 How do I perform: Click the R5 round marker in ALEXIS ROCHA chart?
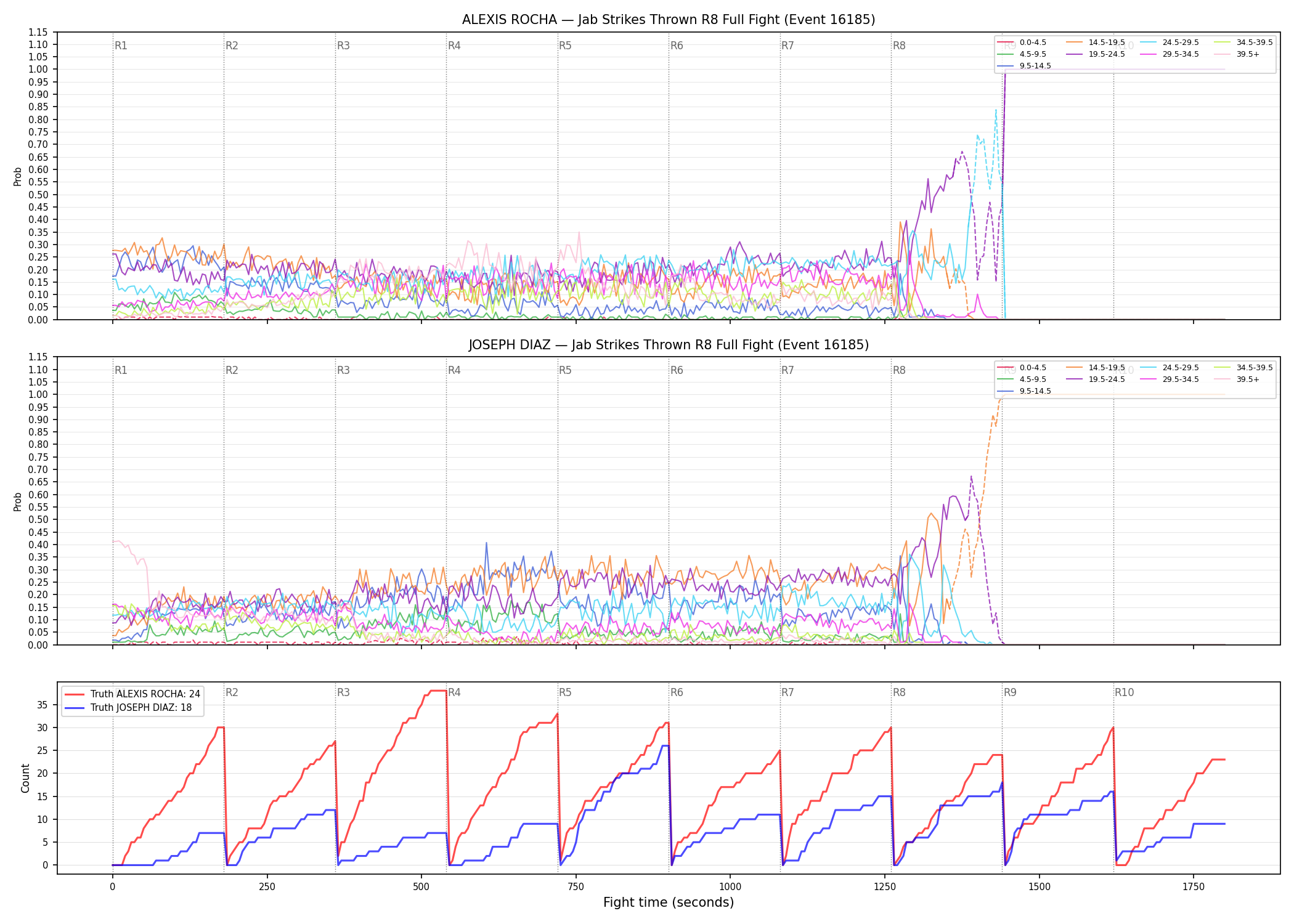point(565,46)
